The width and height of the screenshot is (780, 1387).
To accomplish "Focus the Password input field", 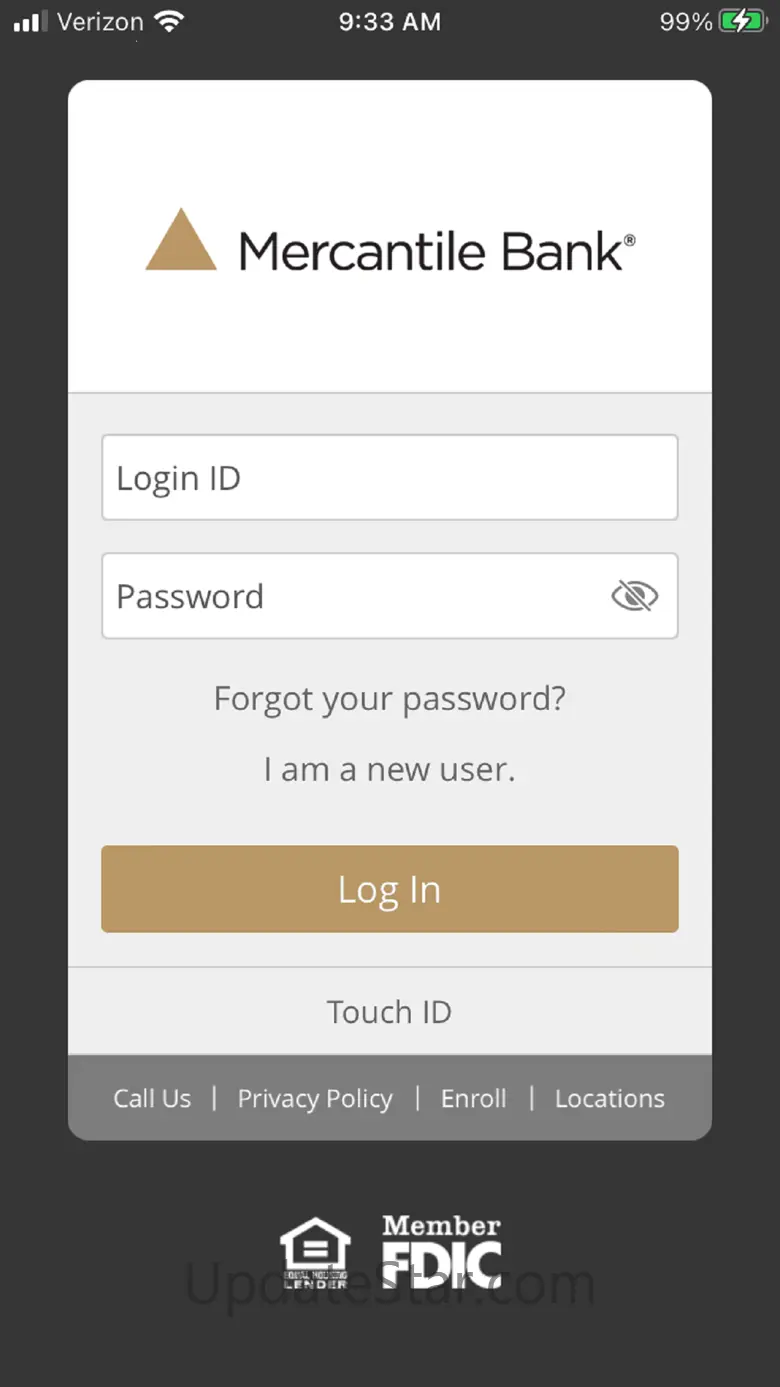I will click(350, 597).
